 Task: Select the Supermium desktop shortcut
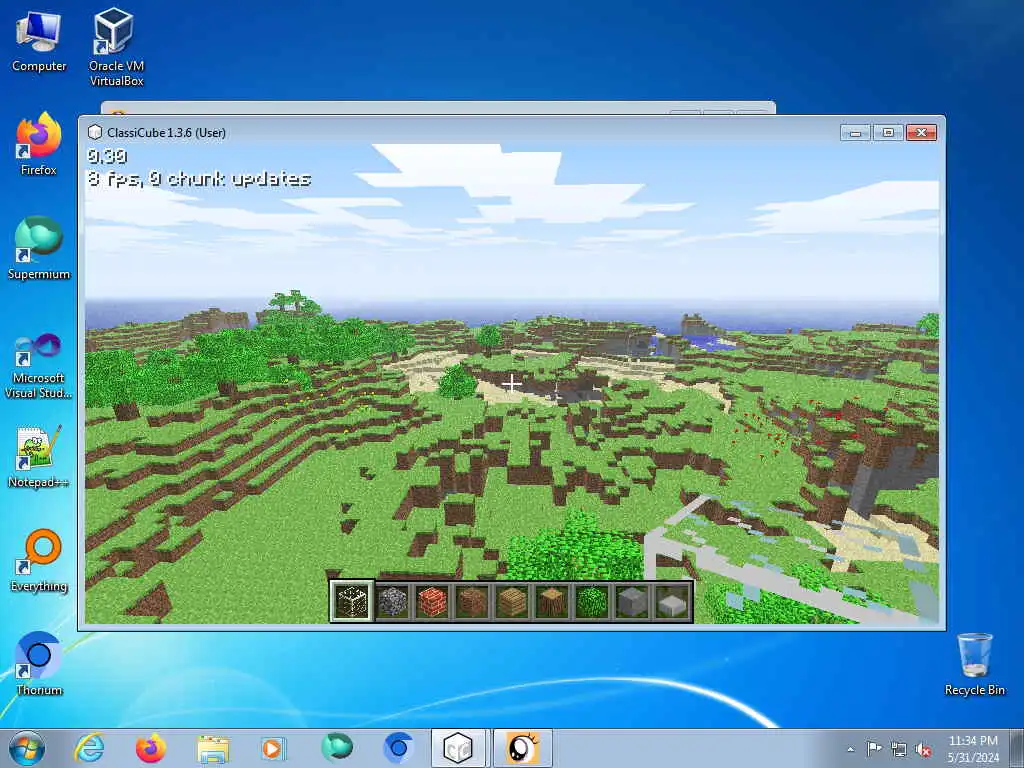point(39,248)
